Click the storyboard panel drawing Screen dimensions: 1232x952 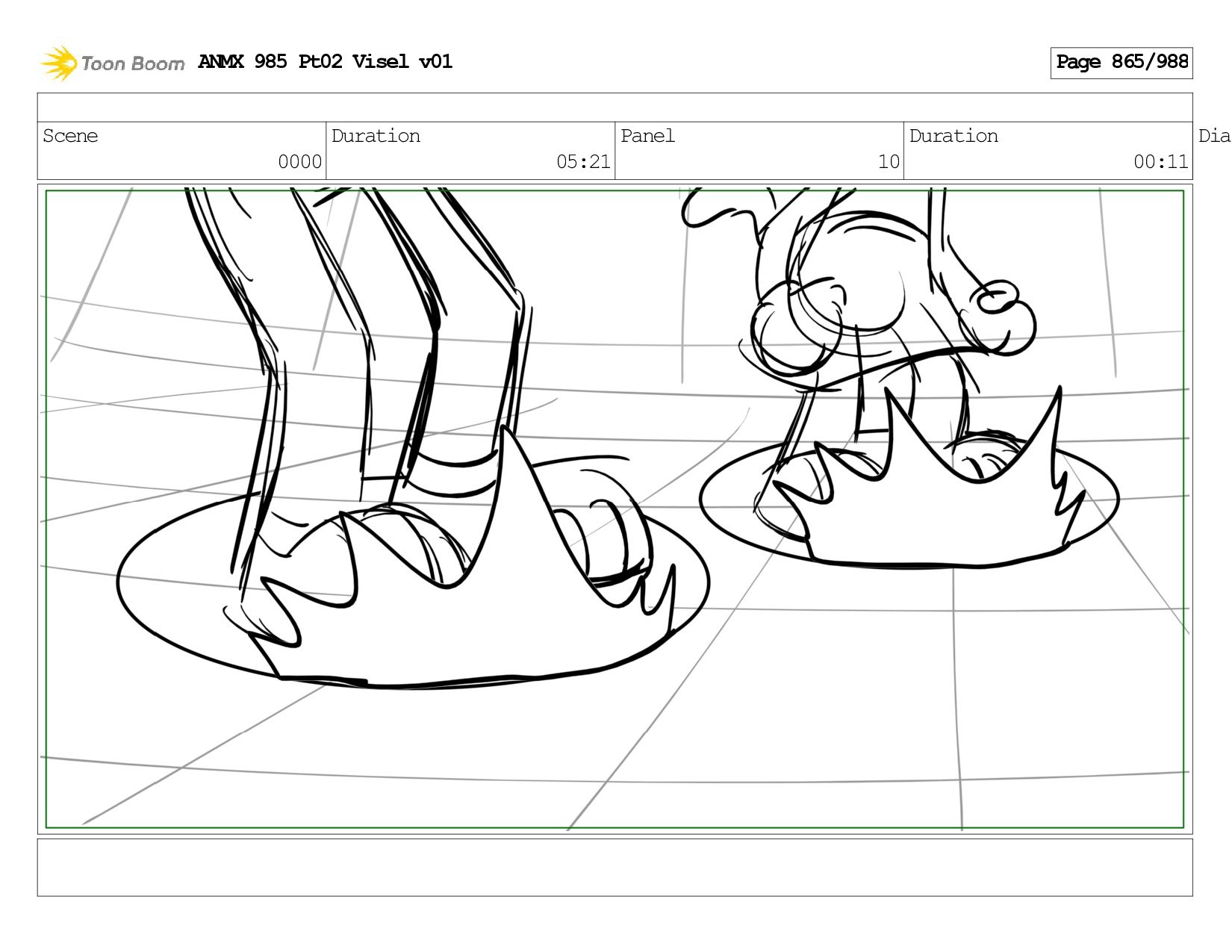615,509
